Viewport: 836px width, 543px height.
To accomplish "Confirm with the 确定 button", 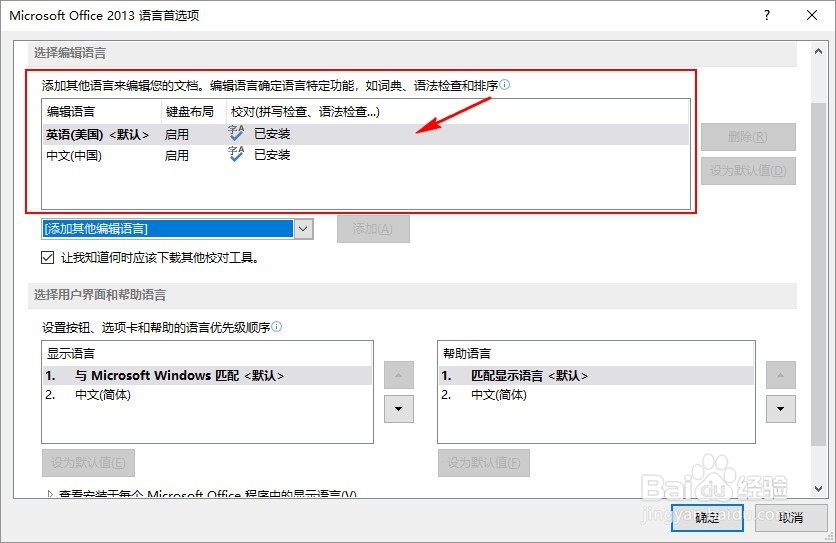I will pyautogui.click(x=707, y=517).
